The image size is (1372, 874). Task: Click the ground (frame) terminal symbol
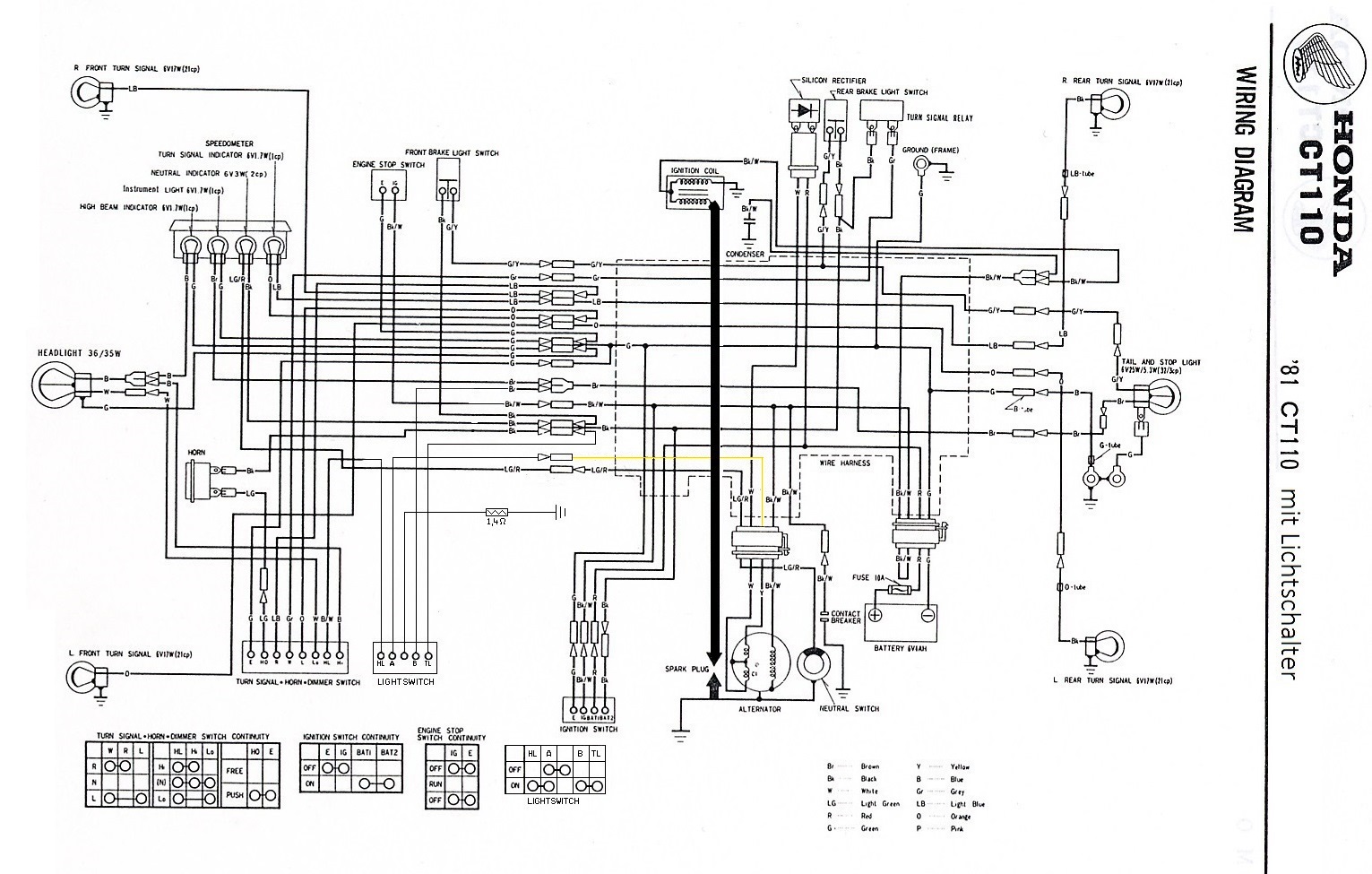[920, 165]
